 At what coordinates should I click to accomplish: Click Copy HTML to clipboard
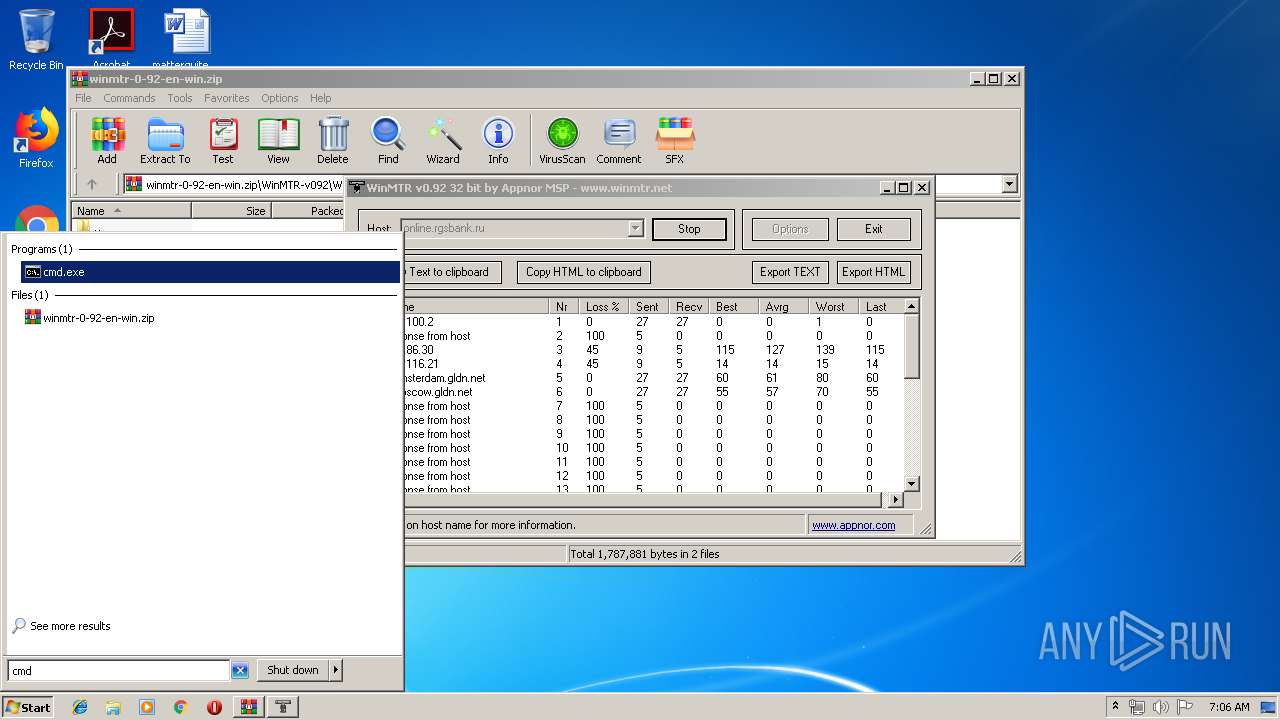click(584, 272)
